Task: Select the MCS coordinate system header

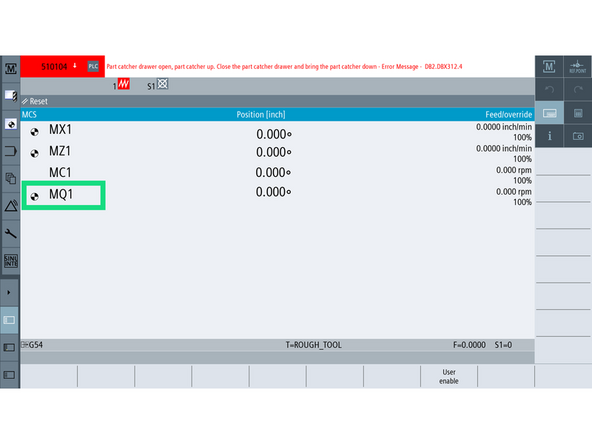Action: coord(29,115)
